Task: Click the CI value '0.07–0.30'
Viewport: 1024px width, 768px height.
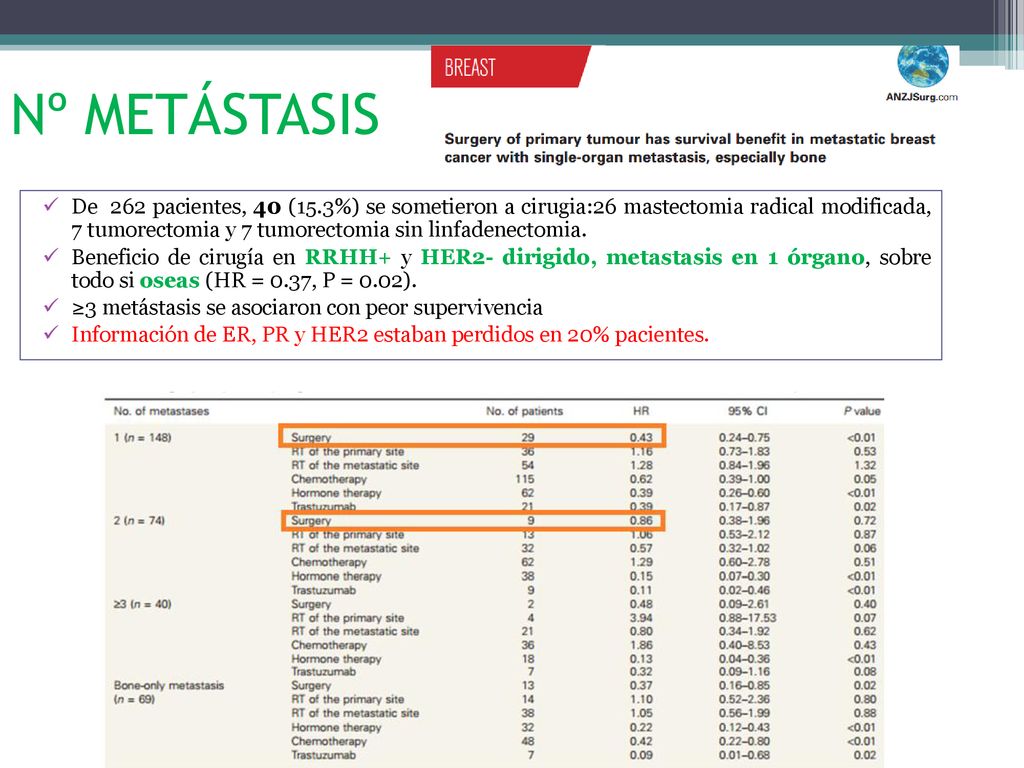Action: [x=744, y=576]
